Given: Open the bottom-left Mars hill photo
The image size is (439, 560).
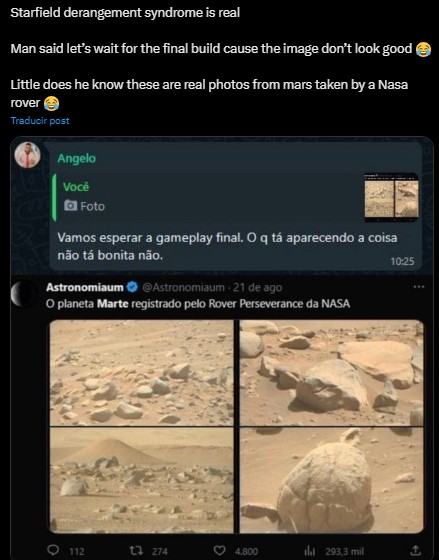Looking at the screenshot, I should coord(141,480).
